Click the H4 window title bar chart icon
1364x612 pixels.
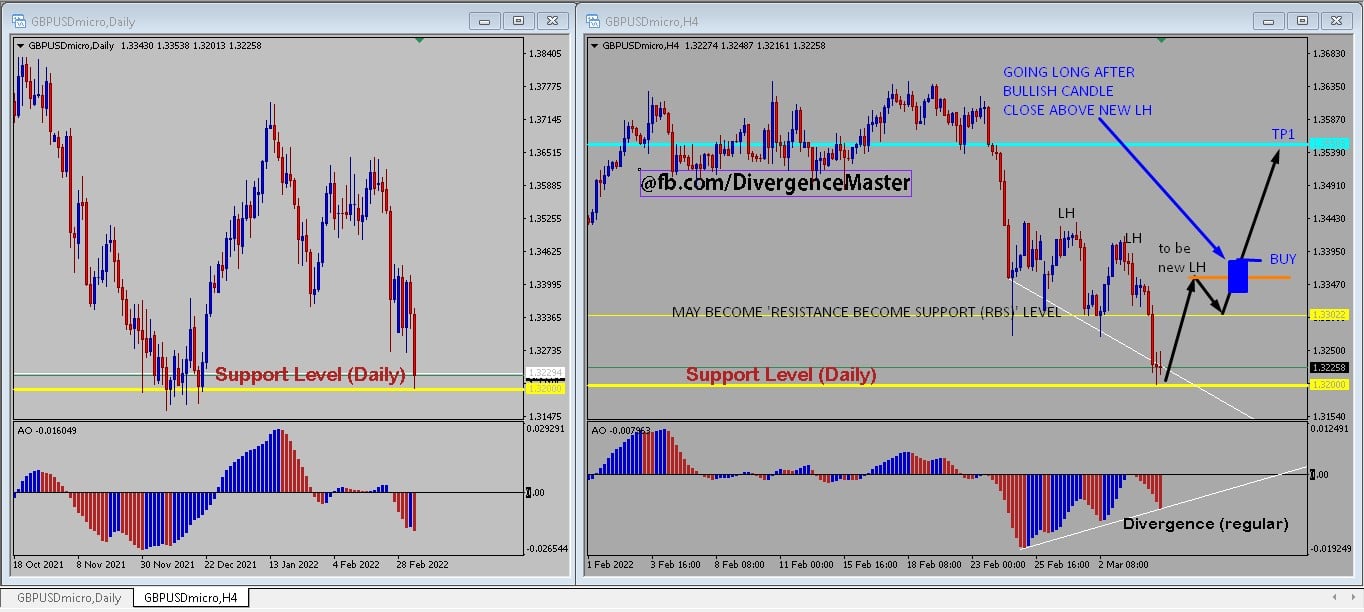(593, 20)
